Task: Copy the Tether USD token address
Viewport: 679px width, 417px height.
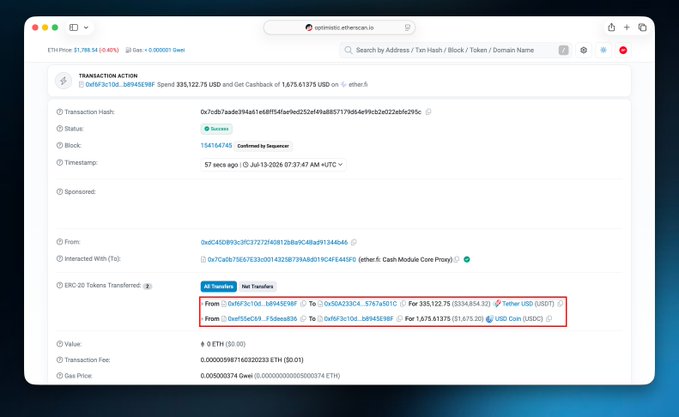Action: coord(560,304)
